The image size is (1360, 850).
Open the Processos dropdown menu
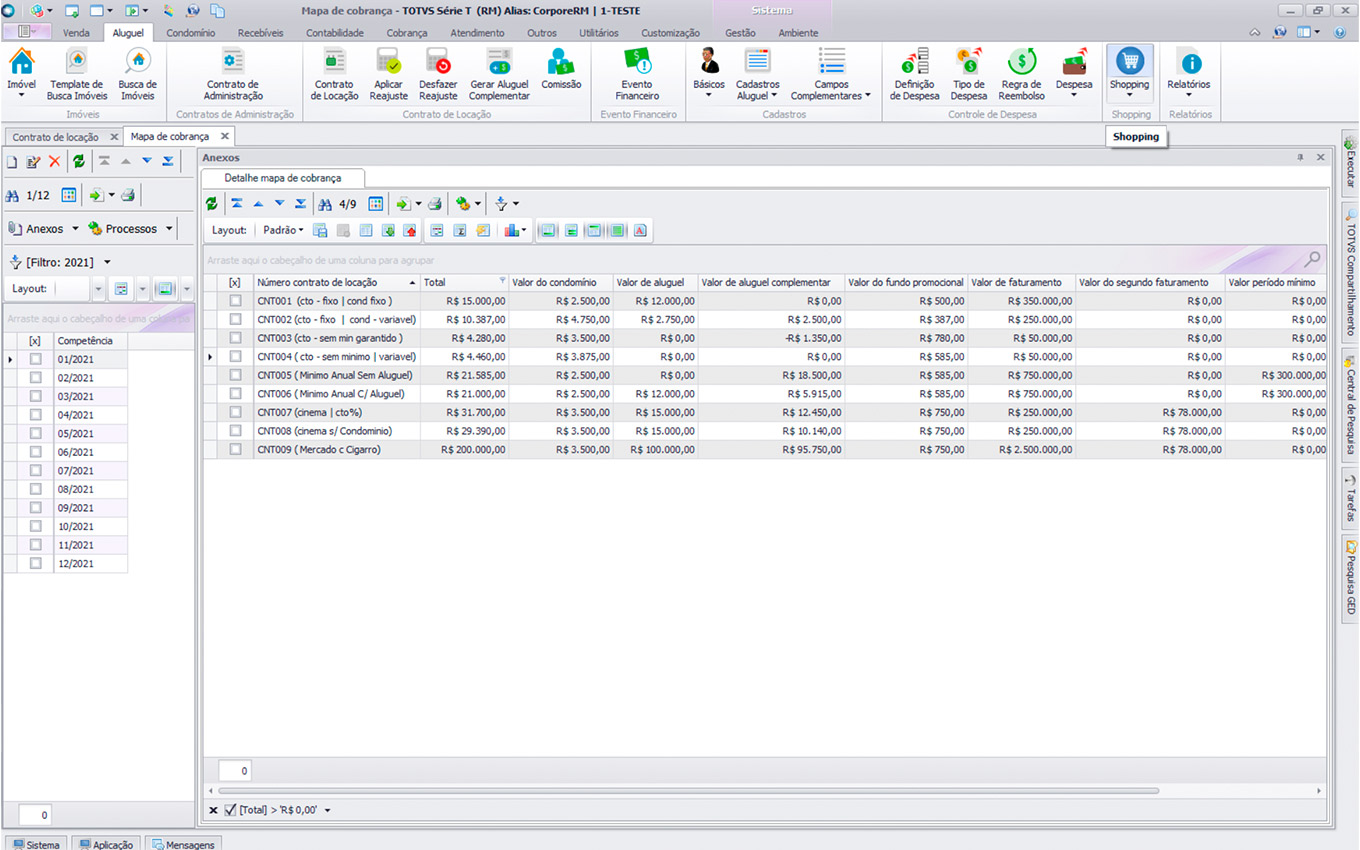[169, 229]
